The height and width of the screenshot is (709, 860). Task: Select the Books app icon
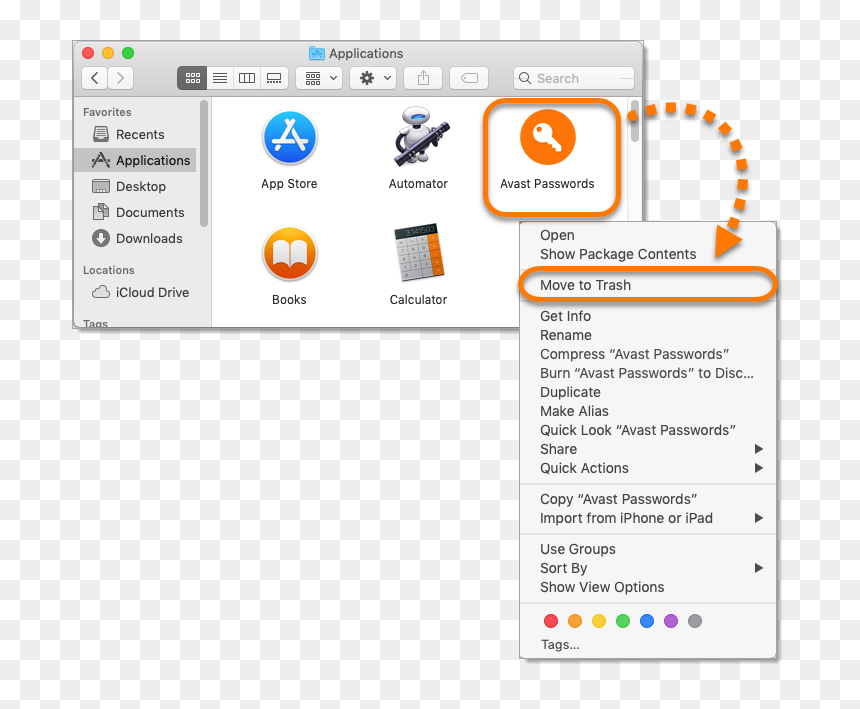click(289, 254)
